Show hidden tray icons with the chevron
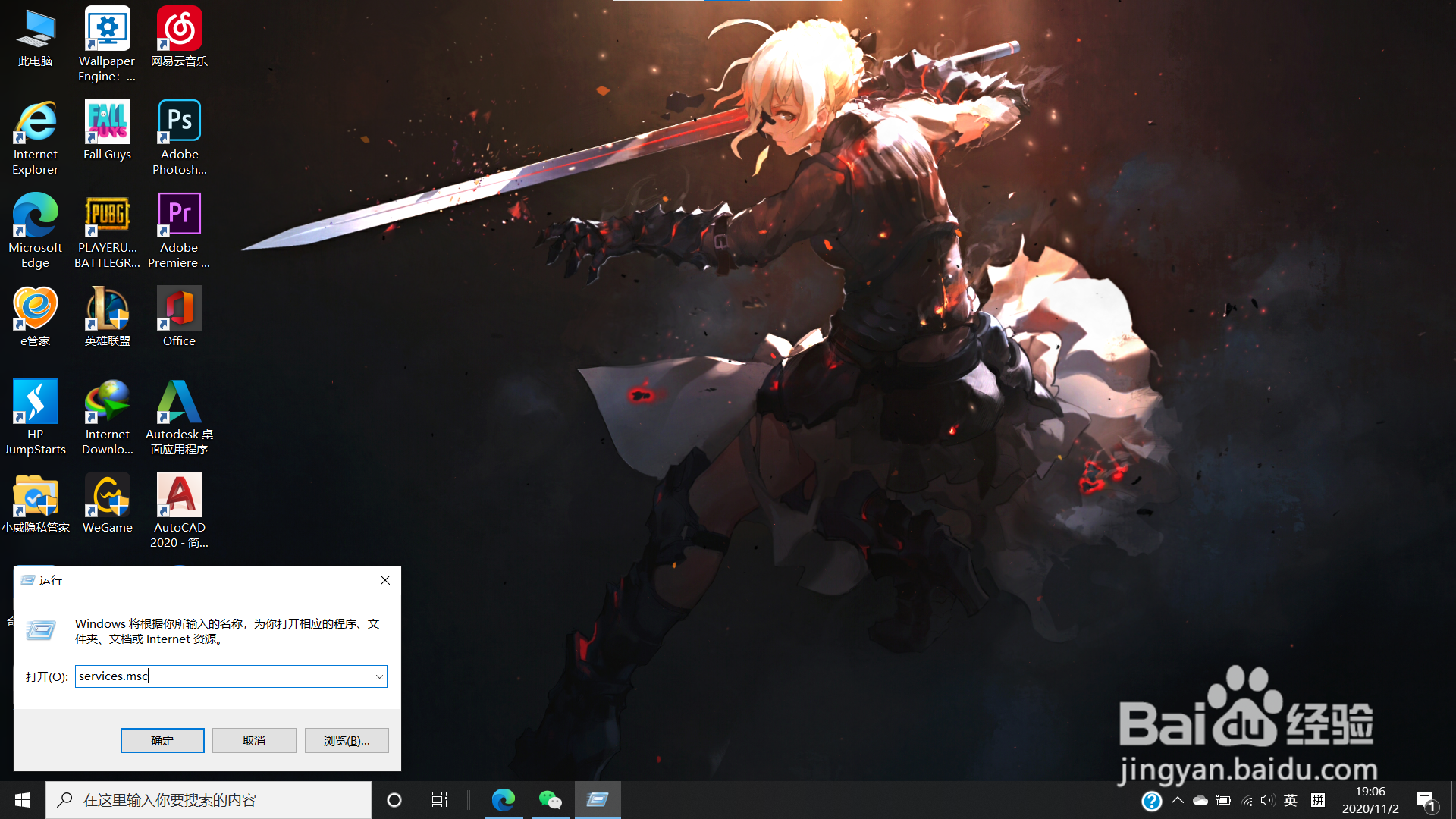The height and width of the screenshot is (819, 1456). click(1178, 800)
